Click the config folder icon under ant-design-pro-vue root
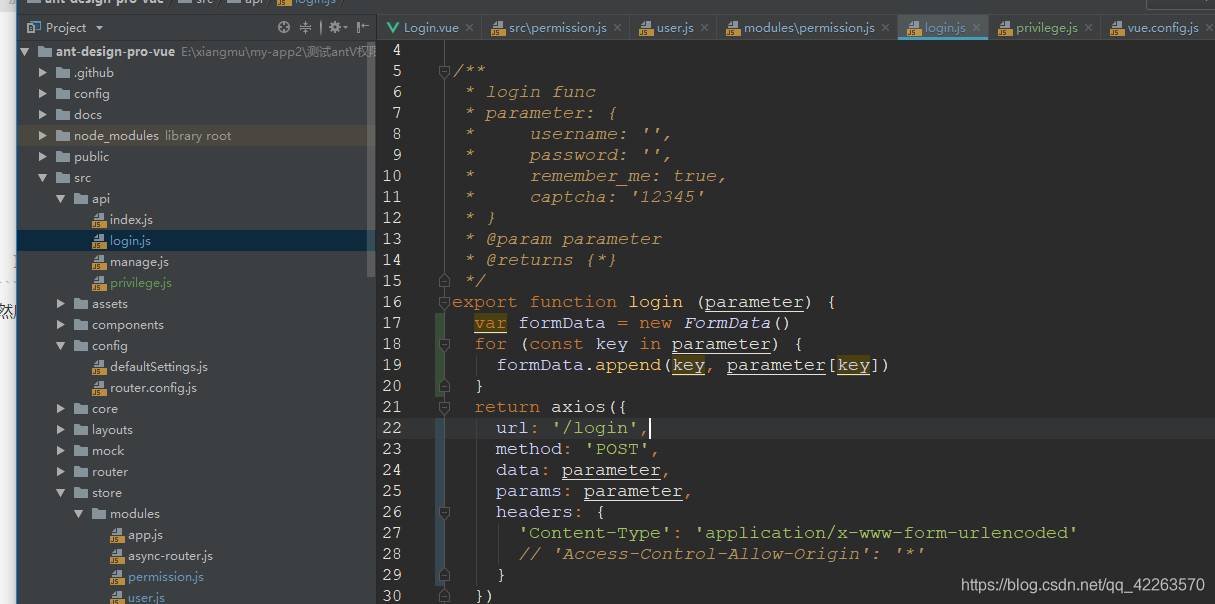The height and width of the screenshot is (604, 1215). [63, 93]
